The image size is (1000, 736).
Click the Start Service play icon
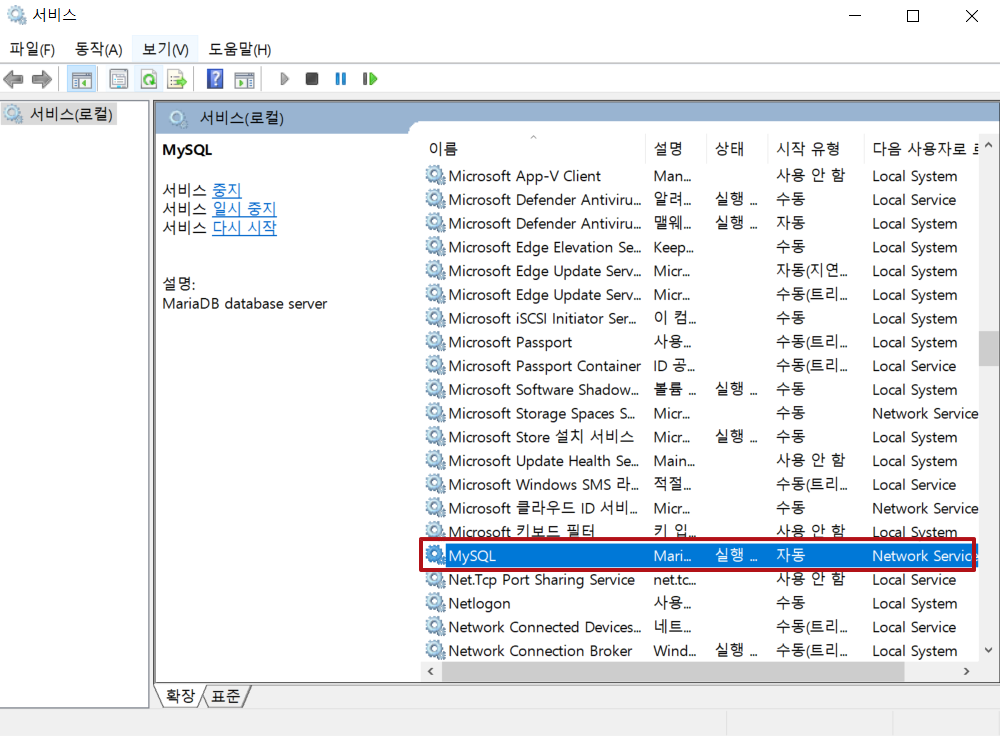point(284,79)
